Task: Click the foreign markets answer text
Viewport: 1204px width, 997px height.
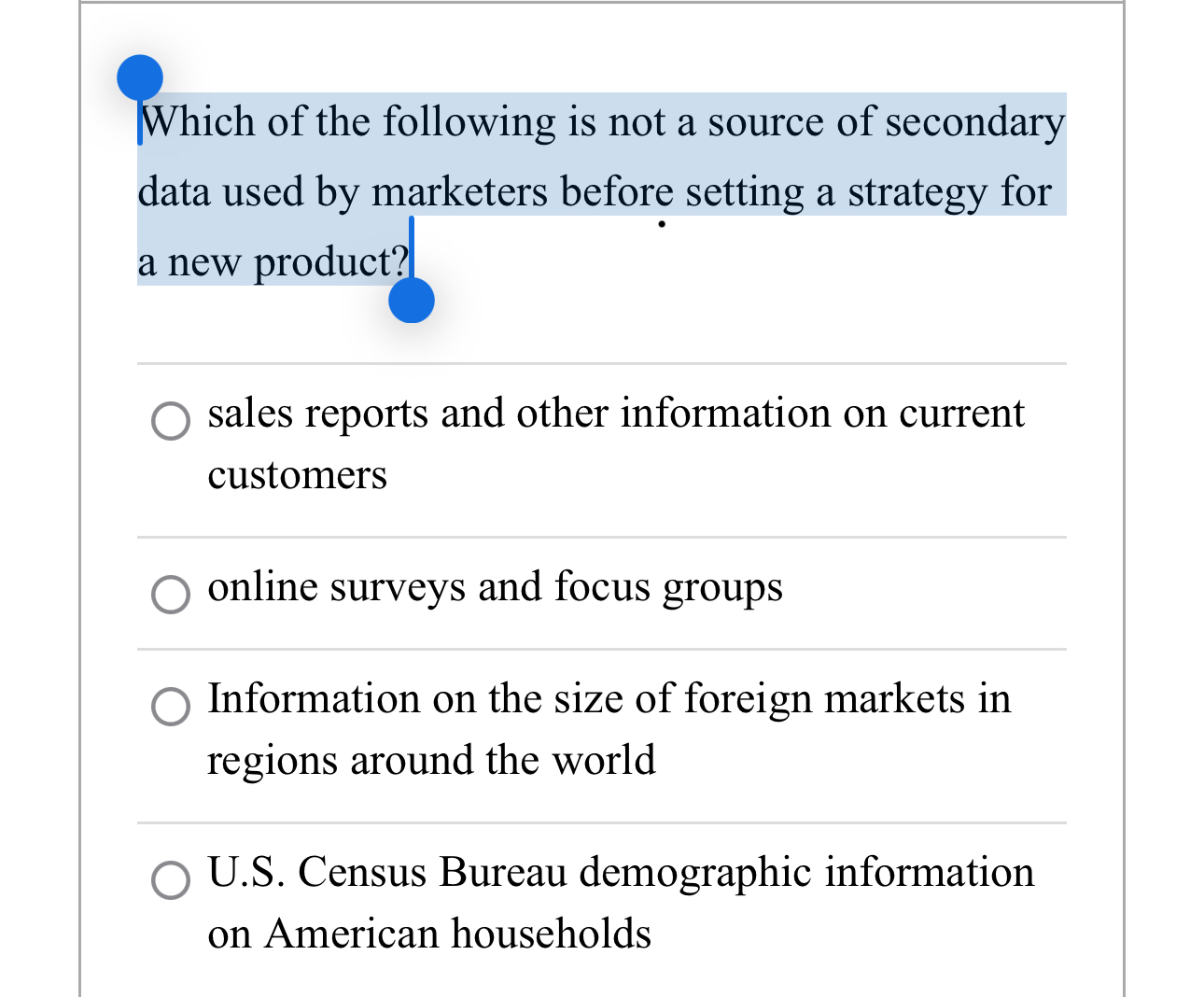Action: point(609,700)
